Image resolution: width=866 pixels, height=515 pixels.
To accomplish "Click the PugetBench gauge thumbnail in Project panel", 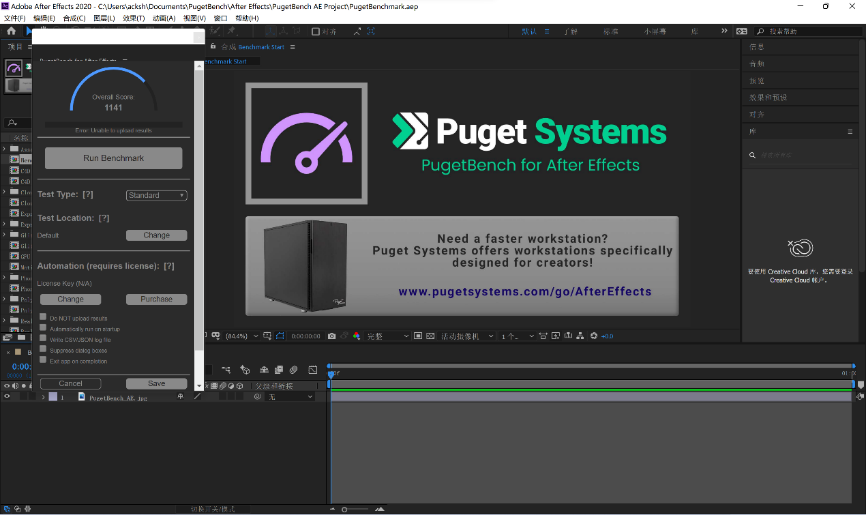I will (x=14, y=68).
